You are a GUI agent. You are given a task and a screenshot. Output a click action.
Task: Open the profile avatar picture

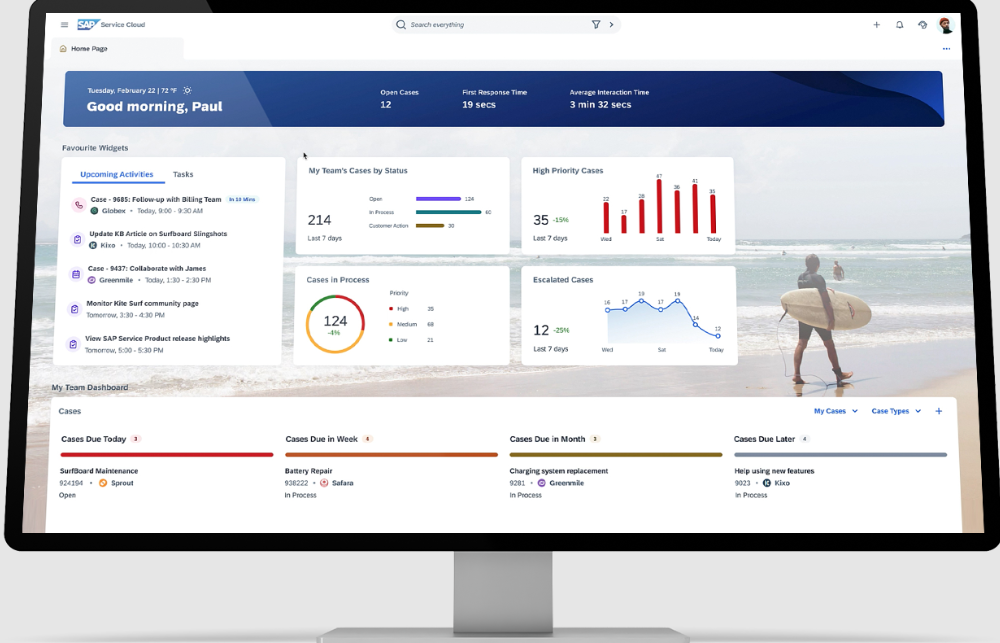[x=946, y=24]
